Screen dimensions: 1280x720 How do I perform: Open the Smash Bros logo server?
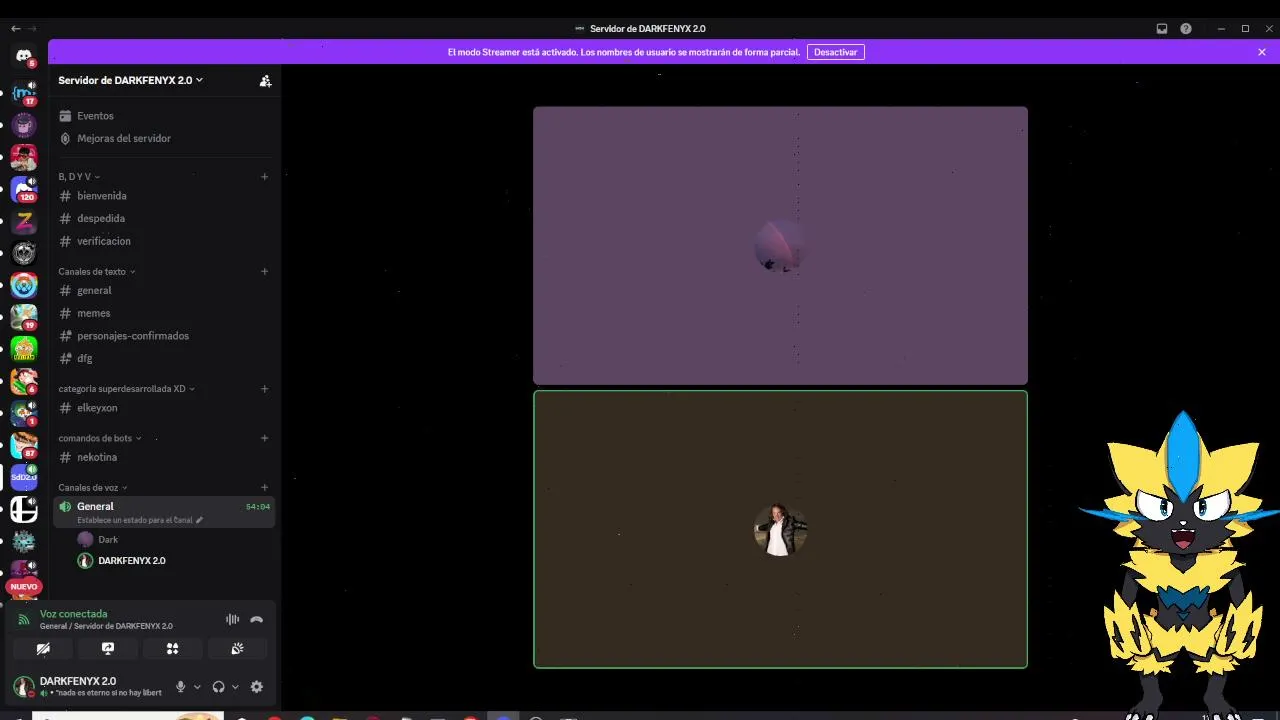coord(24,510)
